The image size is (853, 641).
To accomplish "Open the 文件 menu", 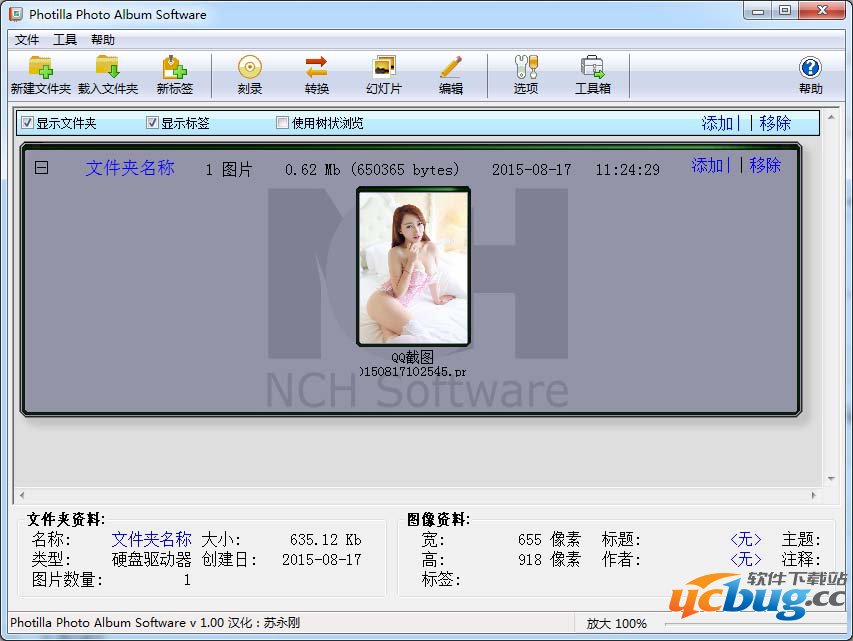I will tap(27, 40).
